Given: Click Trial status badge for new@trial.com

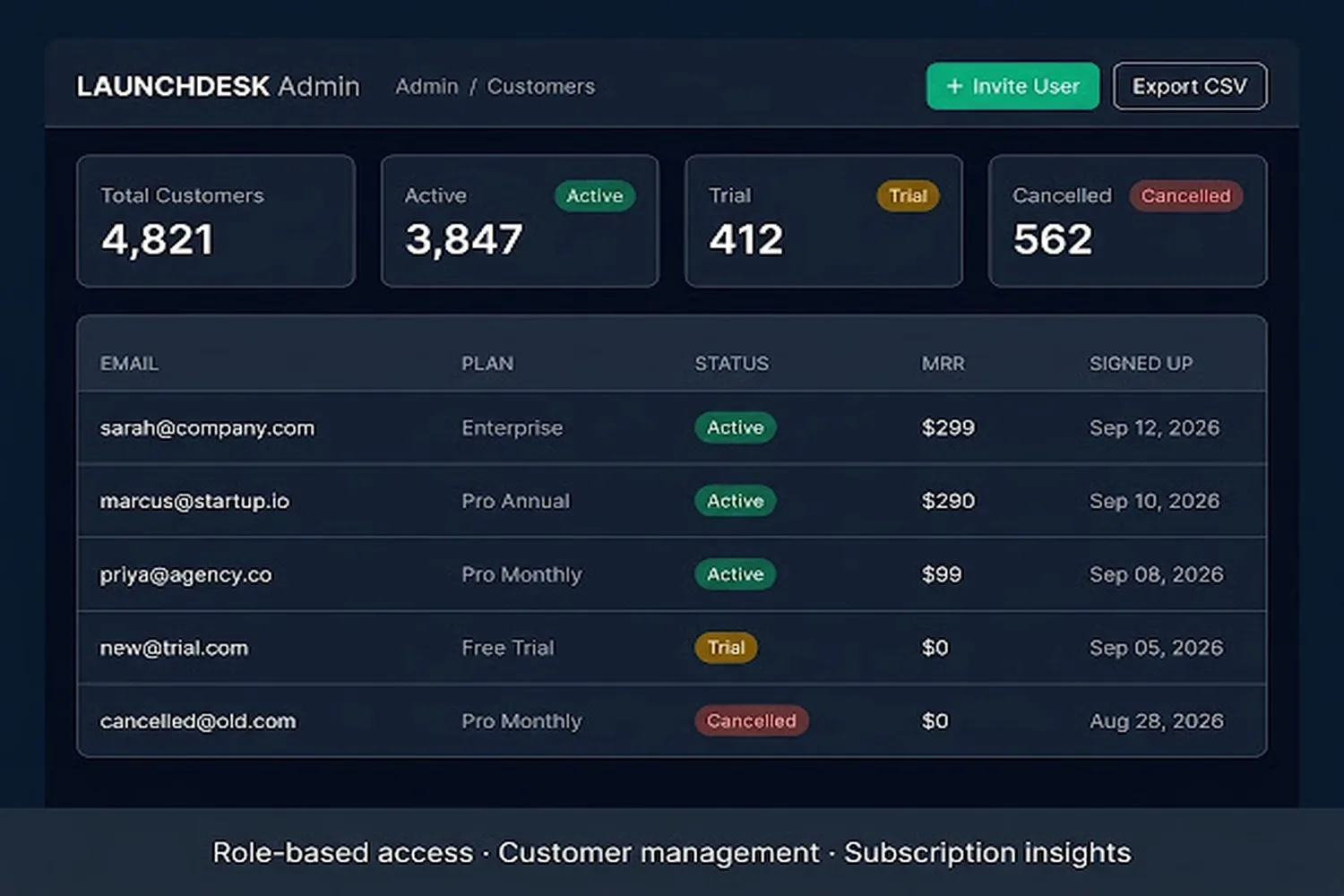Looking at the screenshot, I should click(x=726, y=647).
